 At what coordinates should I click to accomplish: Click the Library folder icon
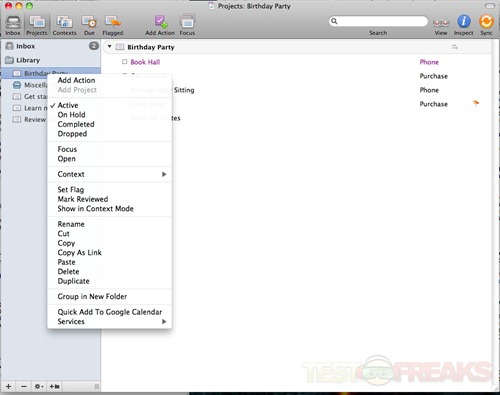[9, 60]
